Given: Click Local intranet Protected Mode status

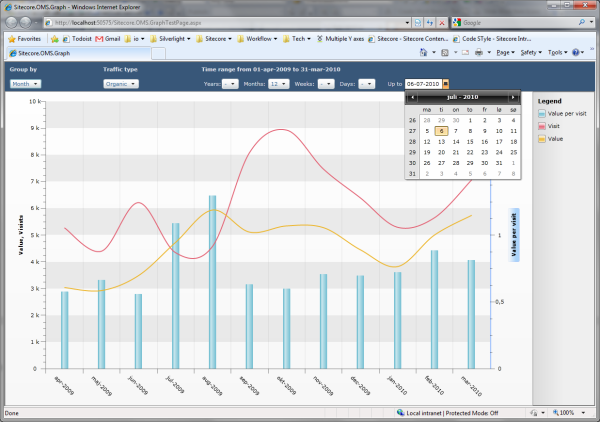Looking at the screenshot, I should 448,413.
